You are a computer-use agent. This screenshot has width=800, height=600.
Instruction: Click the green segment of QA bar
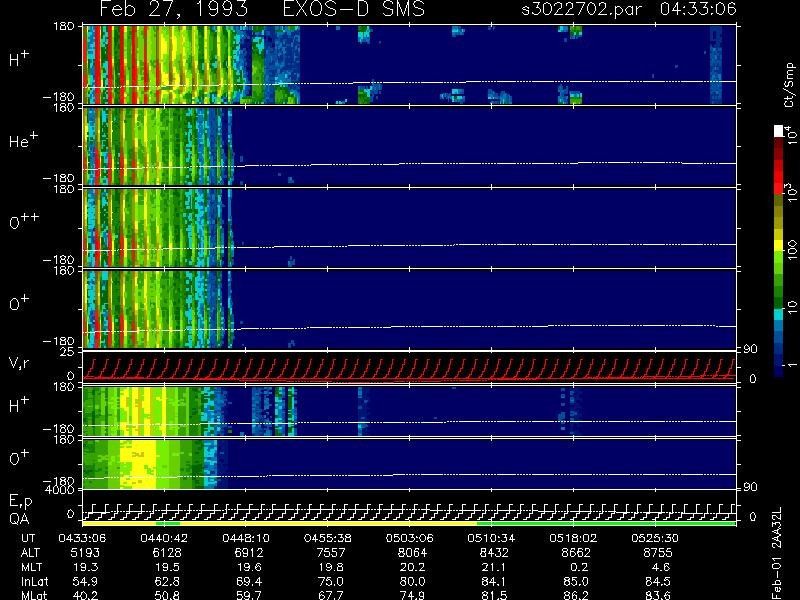pyautogui.click(x=606, y=523)
